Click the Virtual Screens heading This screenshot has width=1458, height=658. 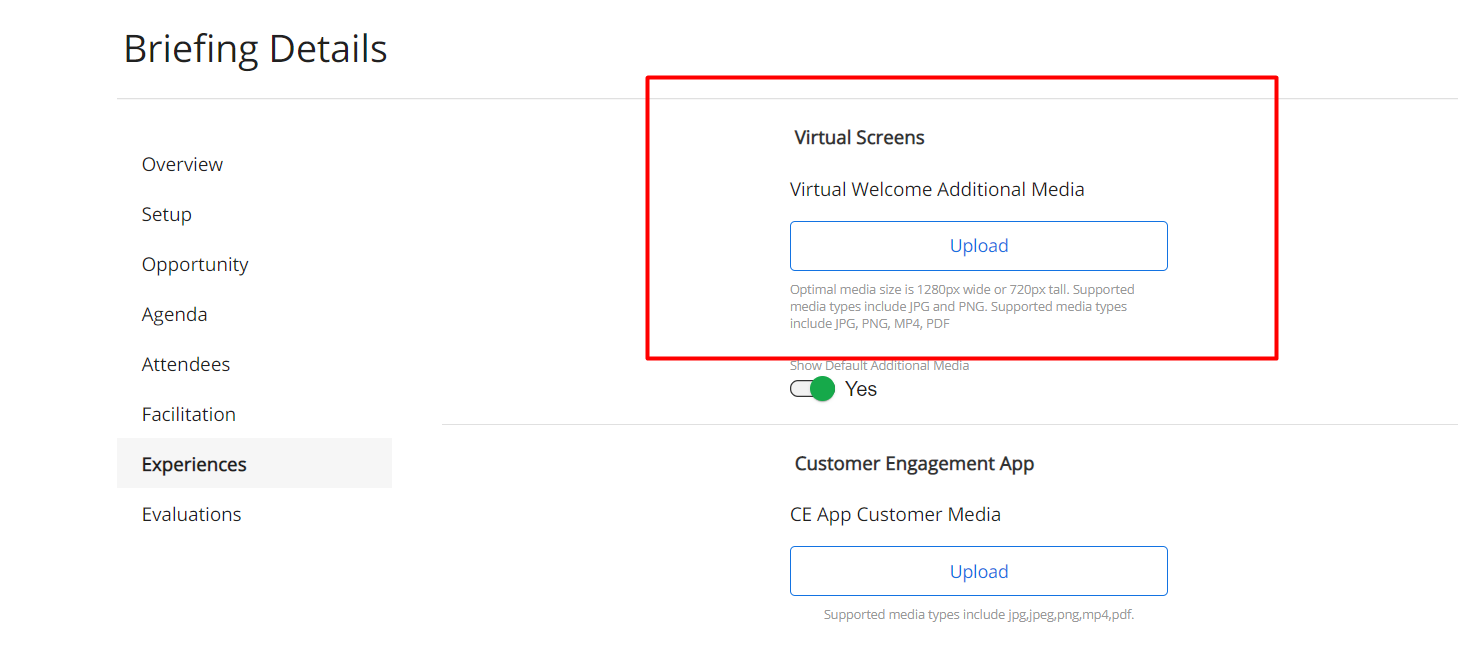pos(859,138)
